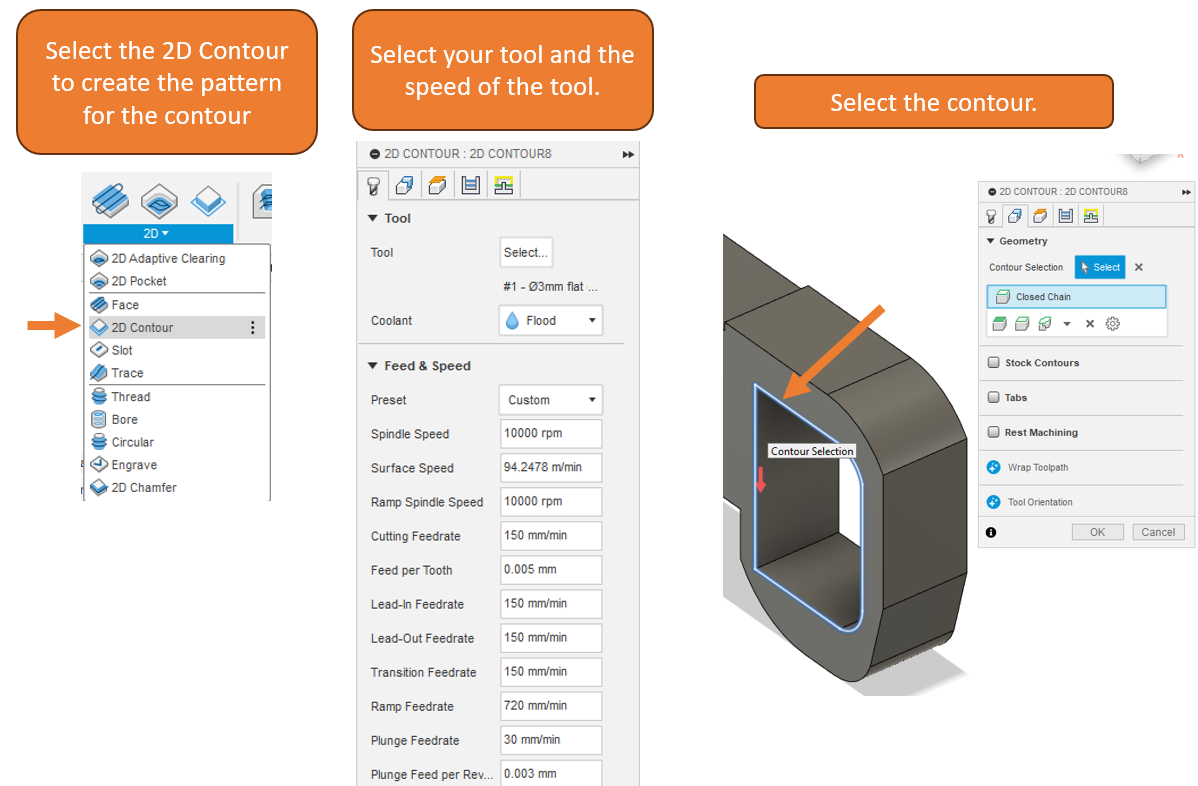
Task: Expand Wrap Toolpath section
Action: 993,467
